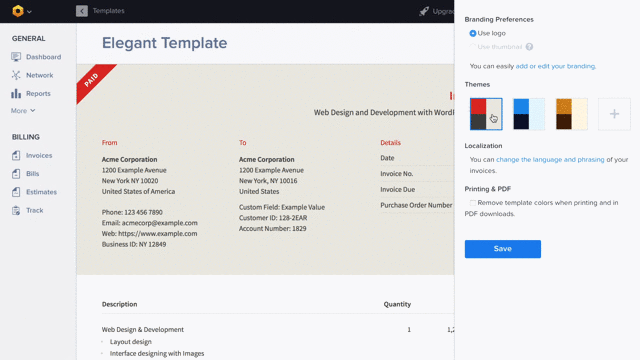The image size is (640, 360).
Task: Open Track from the Billing menu
Action: [35, 210]
